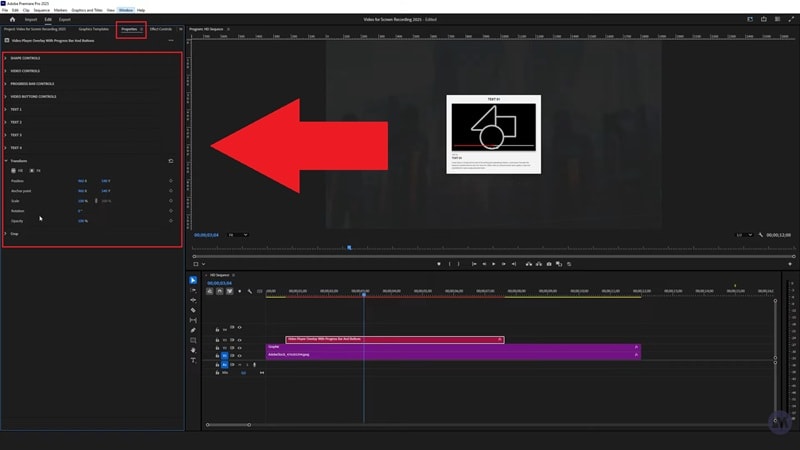Toggle the Opacity animation stopwatch

pyautogui.click(x=171, y=221)
